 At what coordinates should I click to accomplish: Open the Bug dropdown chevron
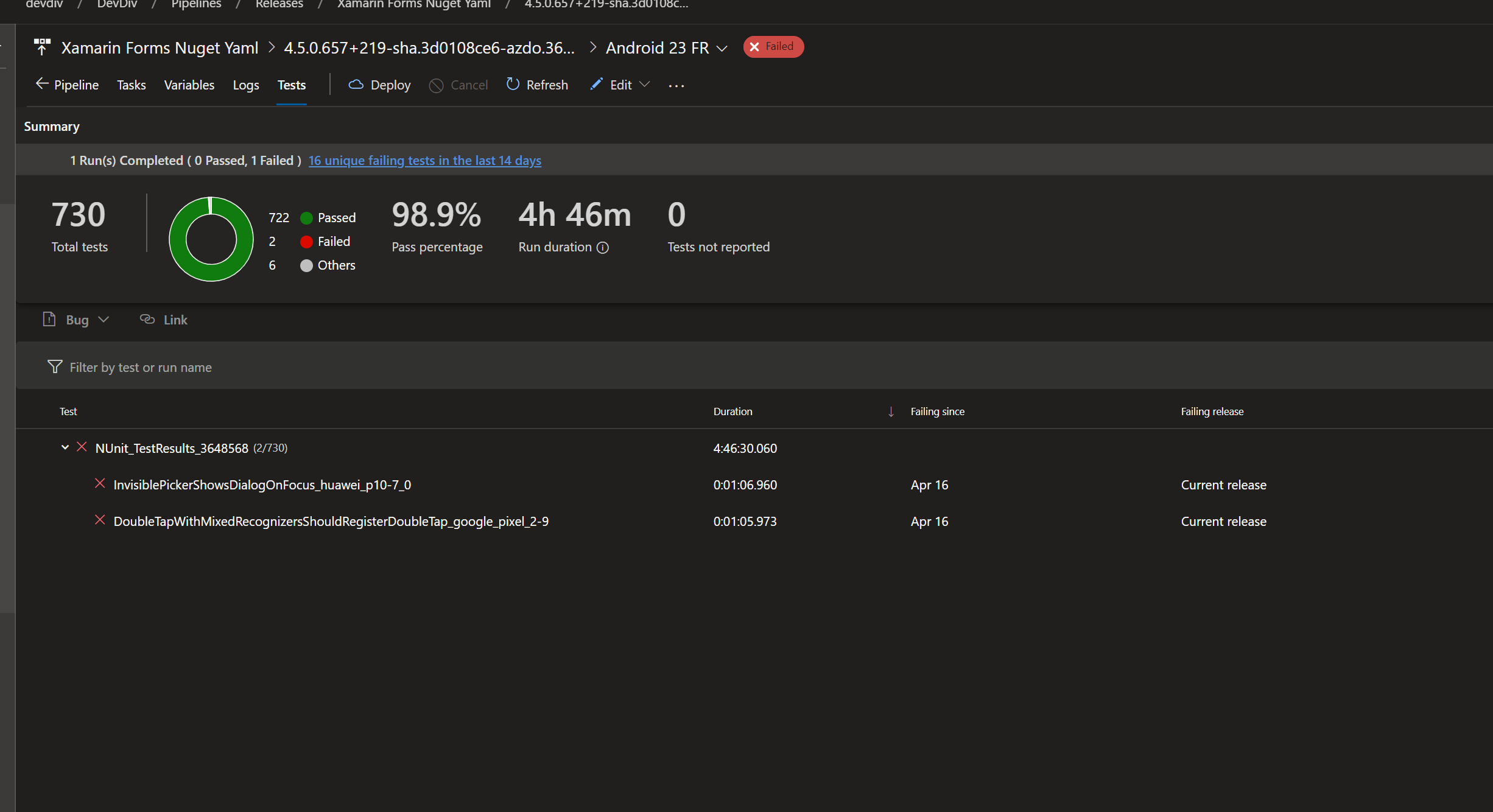pyautogui.click(x=104, y=319)
